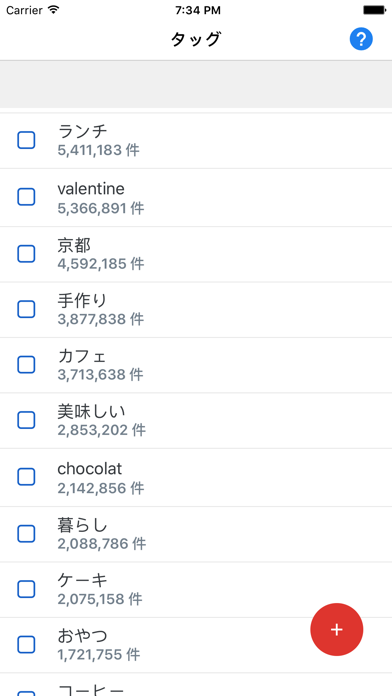Check the ランチ tag checkbox

pos(26,140)
